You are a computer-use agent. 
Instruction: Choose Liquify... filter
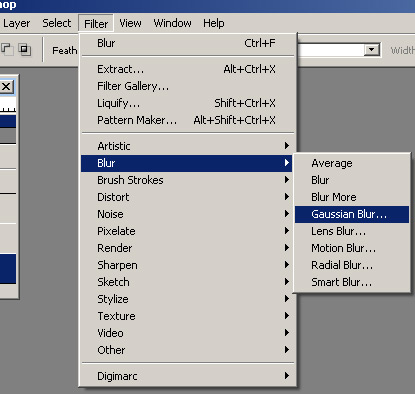tap(187, 103)
